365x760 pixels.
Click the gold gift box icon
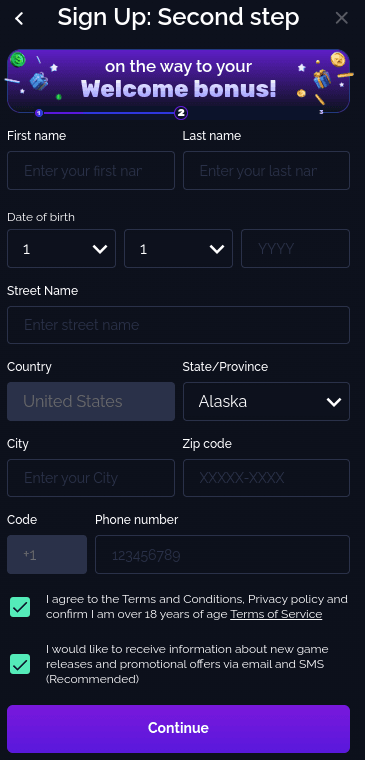[x=321, y=79]
